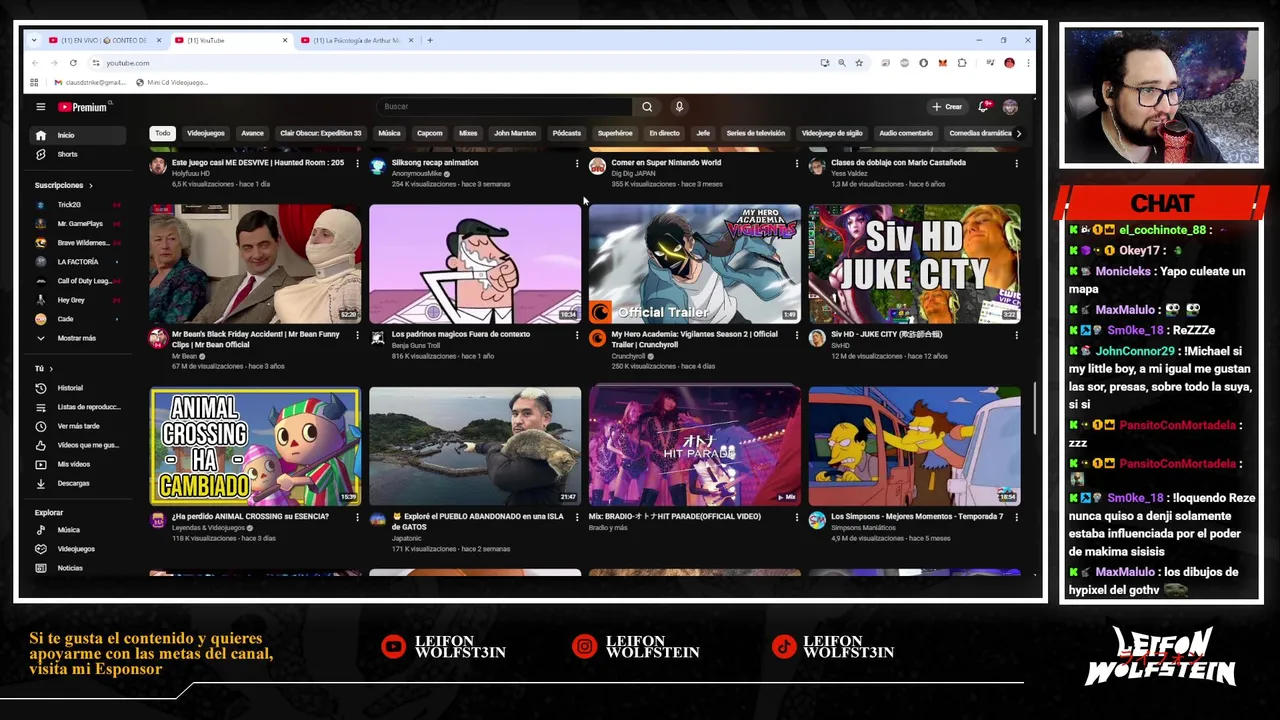This screenshot has height=720, width=1280.
Task: Switch to La Psicología de Arthur tab
Action: click(356, 40)
